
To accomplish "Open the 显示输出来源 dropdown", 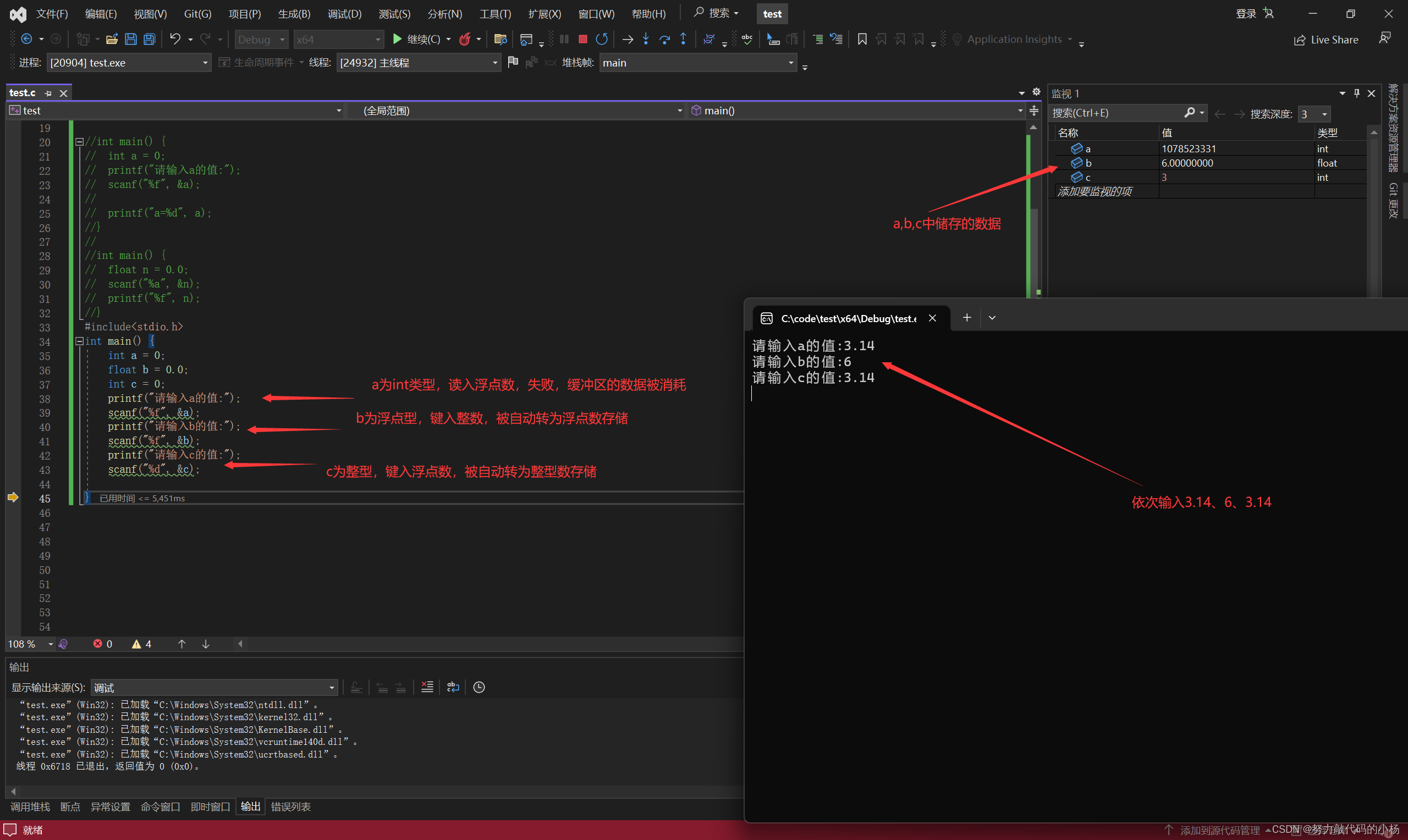I will (331, 688).
